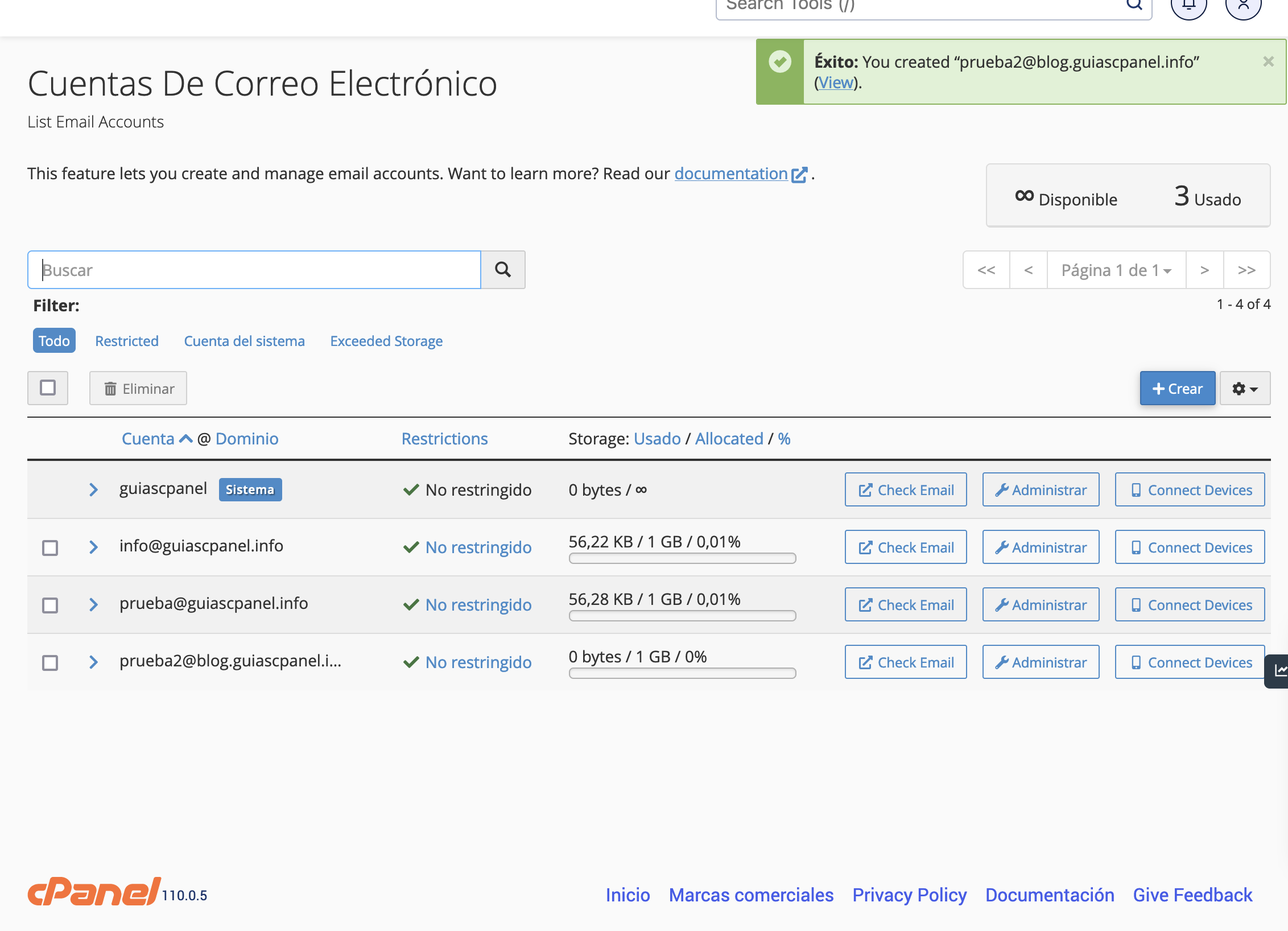This screenshot has height=931, width=1288.
Task: Click No restringido for info@guiascpanel.info
Action: pos(478,547)
